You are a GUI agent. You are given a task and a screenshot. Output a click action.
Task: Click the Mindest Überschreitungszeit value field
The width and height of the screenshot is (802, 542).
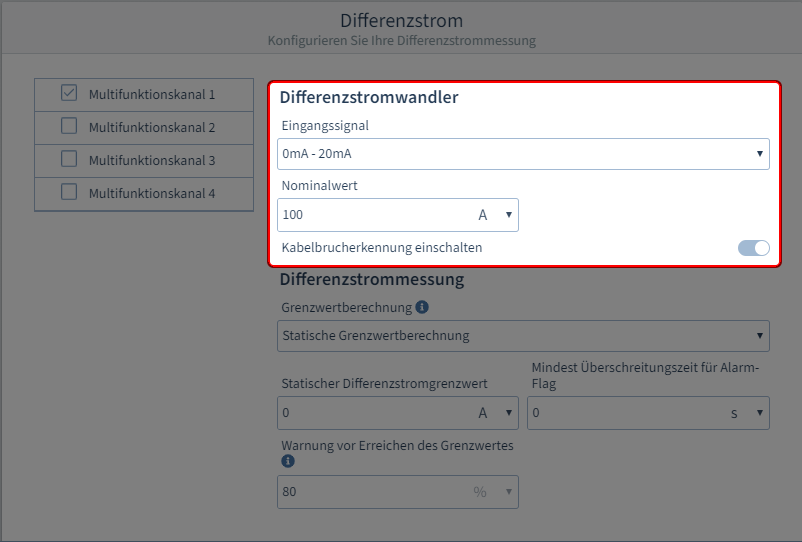[620, 413]
